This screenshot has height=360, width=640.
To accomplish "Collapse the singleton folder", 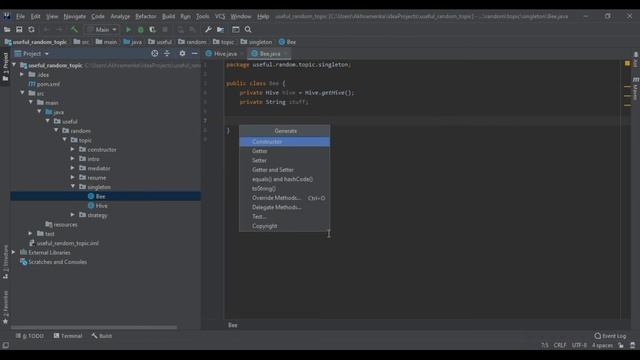I will click(x=73, y=187).
